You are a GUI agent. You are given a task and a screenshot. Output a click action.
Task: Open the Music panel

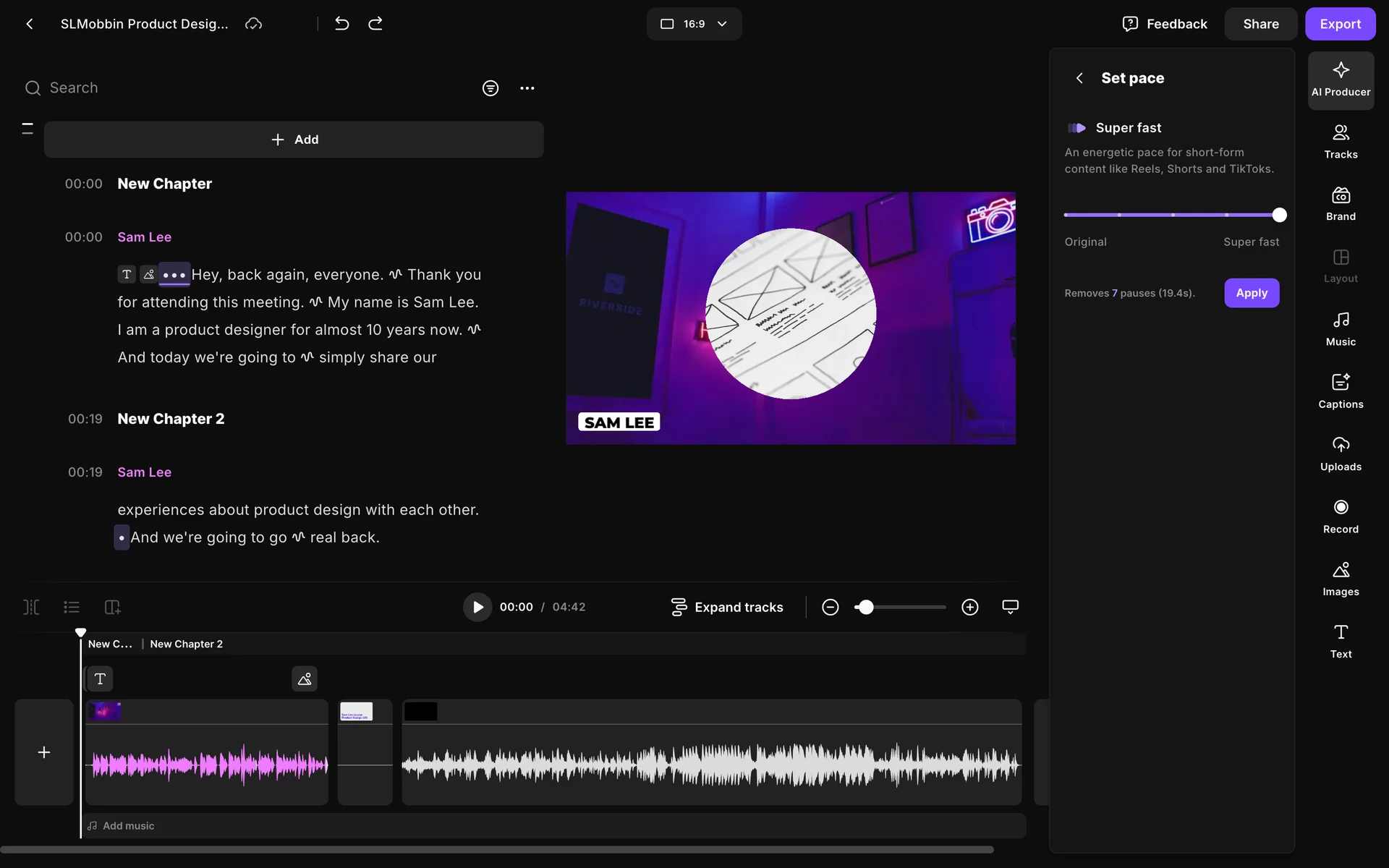(1341, 329)
